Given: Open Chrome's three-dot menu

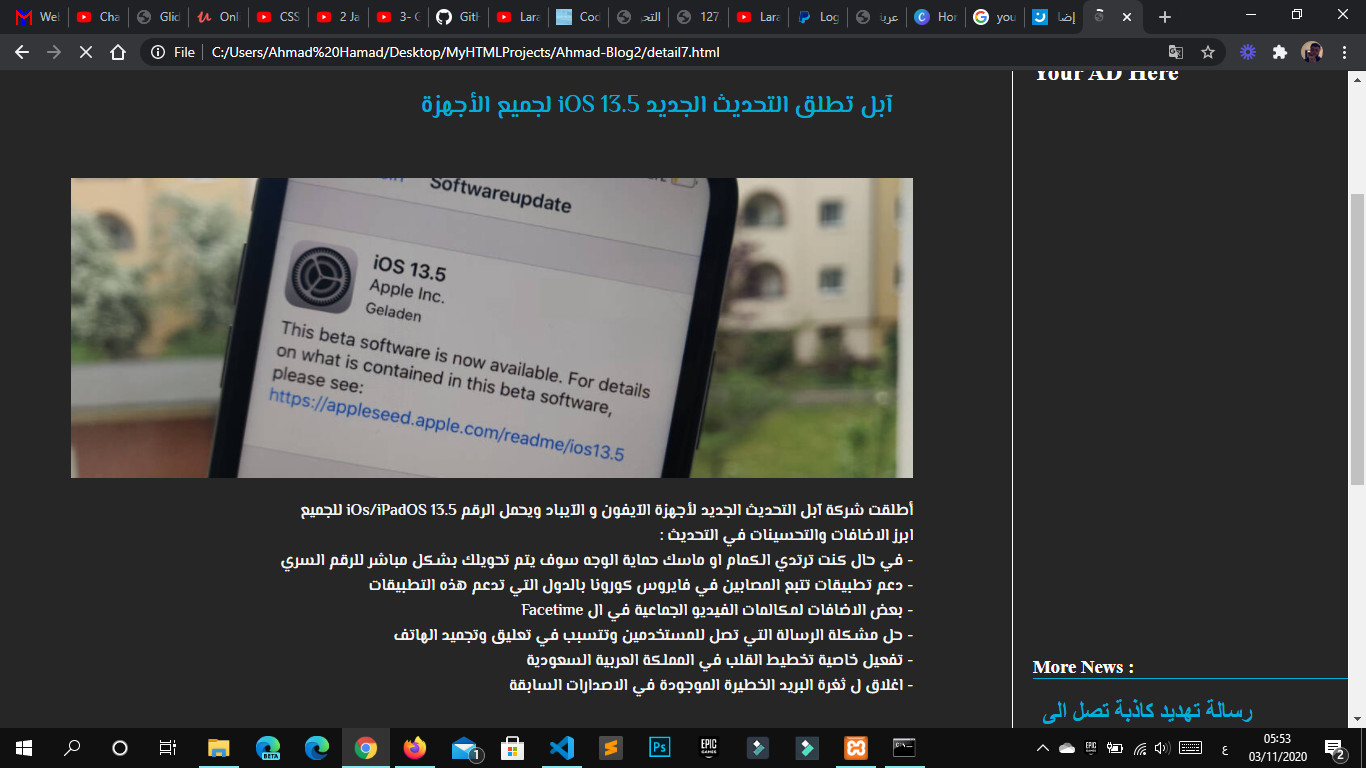Looking at the screenshot, I should tap(1345, 52).
